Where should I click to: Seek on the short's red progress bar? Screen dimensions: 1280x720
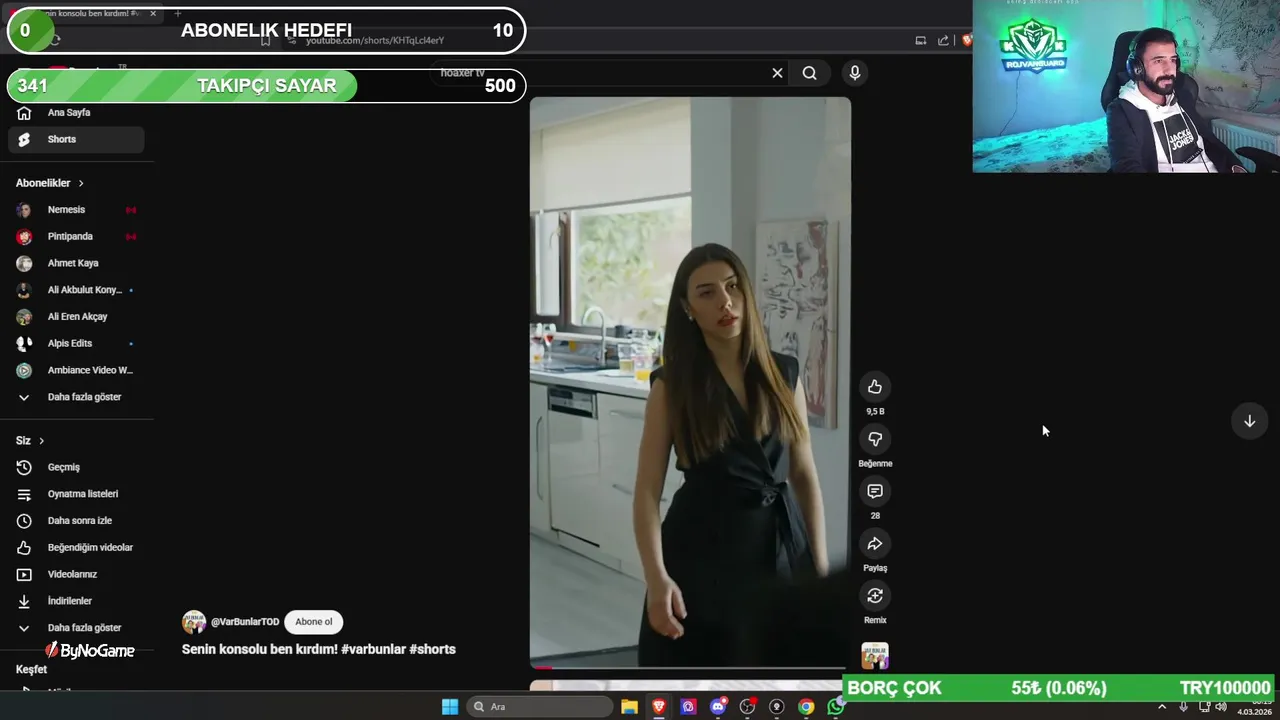point(688,667)
